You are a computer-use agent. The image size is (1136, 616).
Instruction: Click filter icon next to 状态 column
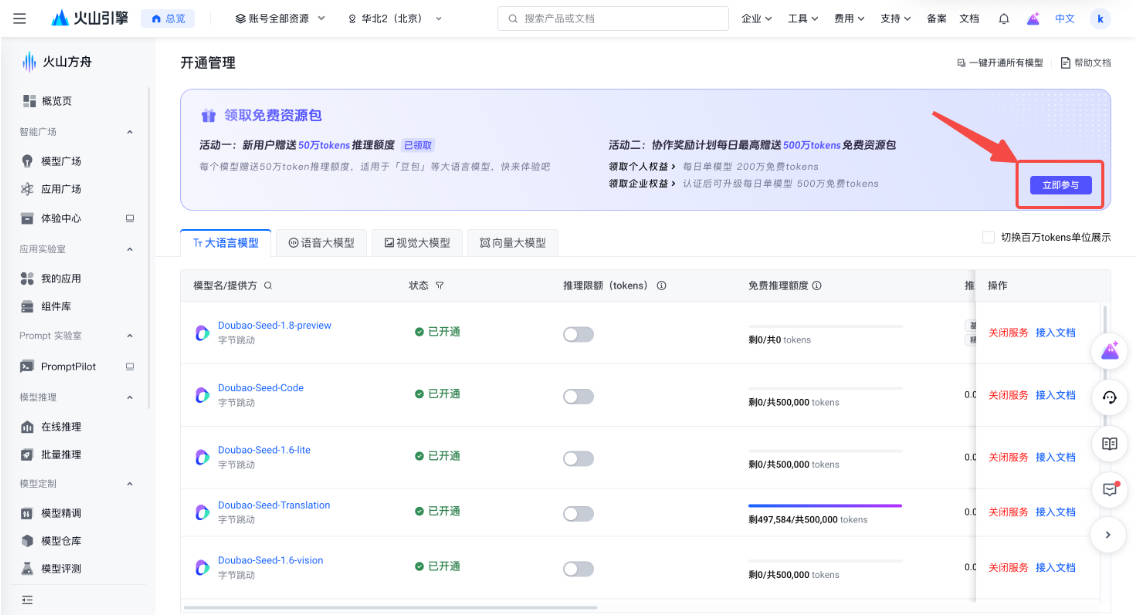pos(439,286)
